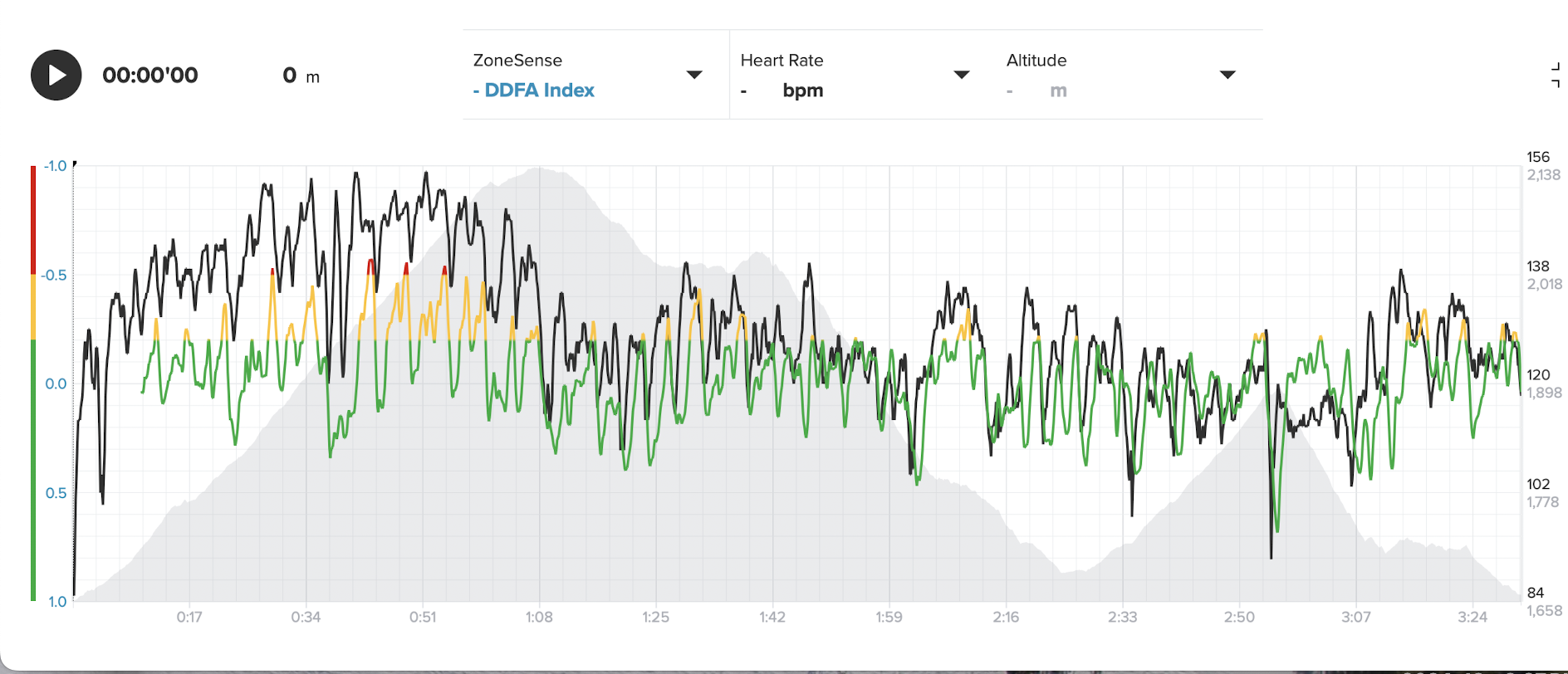Click the 0.5 DDFA axis value
1568x674 pixels.
tap(56, 493)
